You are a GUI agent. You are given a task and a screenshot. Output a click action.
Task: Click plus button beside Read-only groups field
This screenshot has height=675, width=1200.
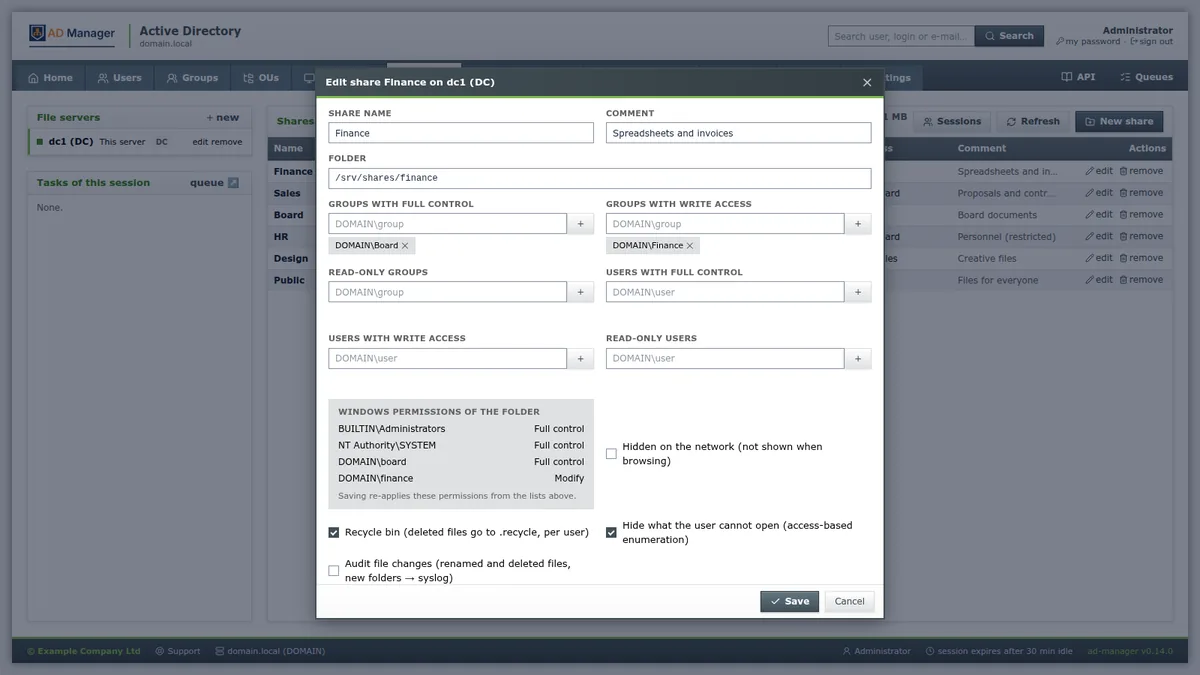tap(580, 292)
